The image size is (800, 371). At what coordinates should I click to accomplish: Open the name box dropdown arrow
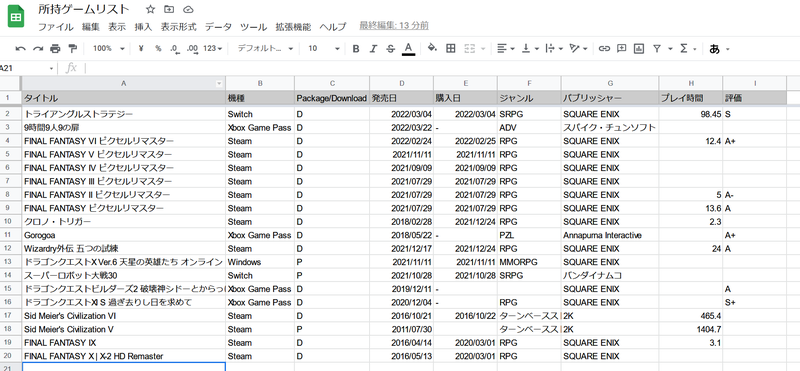click(52, 68)
